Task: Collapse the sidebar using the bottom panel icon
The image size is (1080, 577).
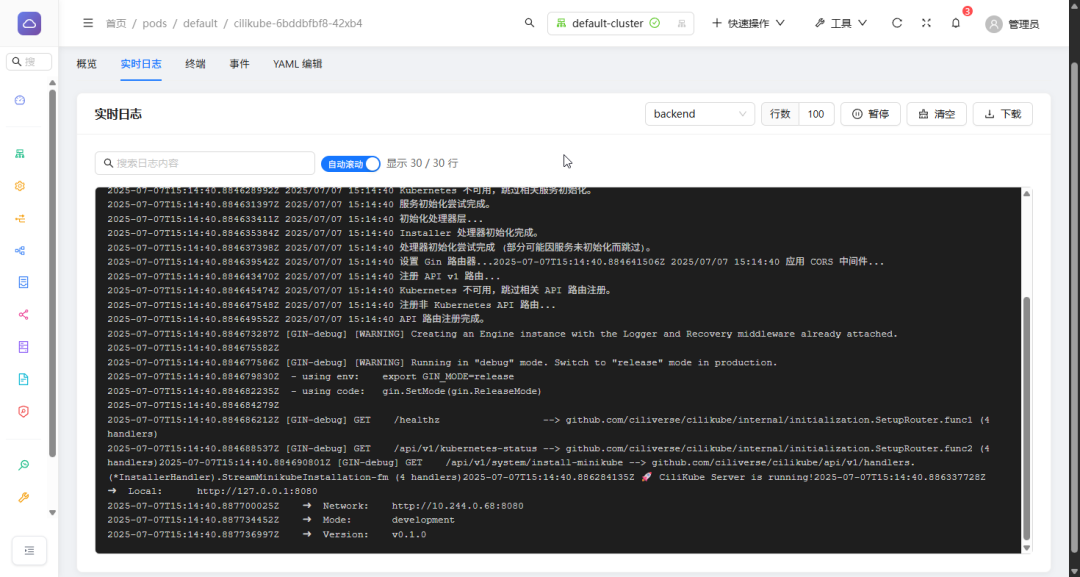Action: click(28, 550)
